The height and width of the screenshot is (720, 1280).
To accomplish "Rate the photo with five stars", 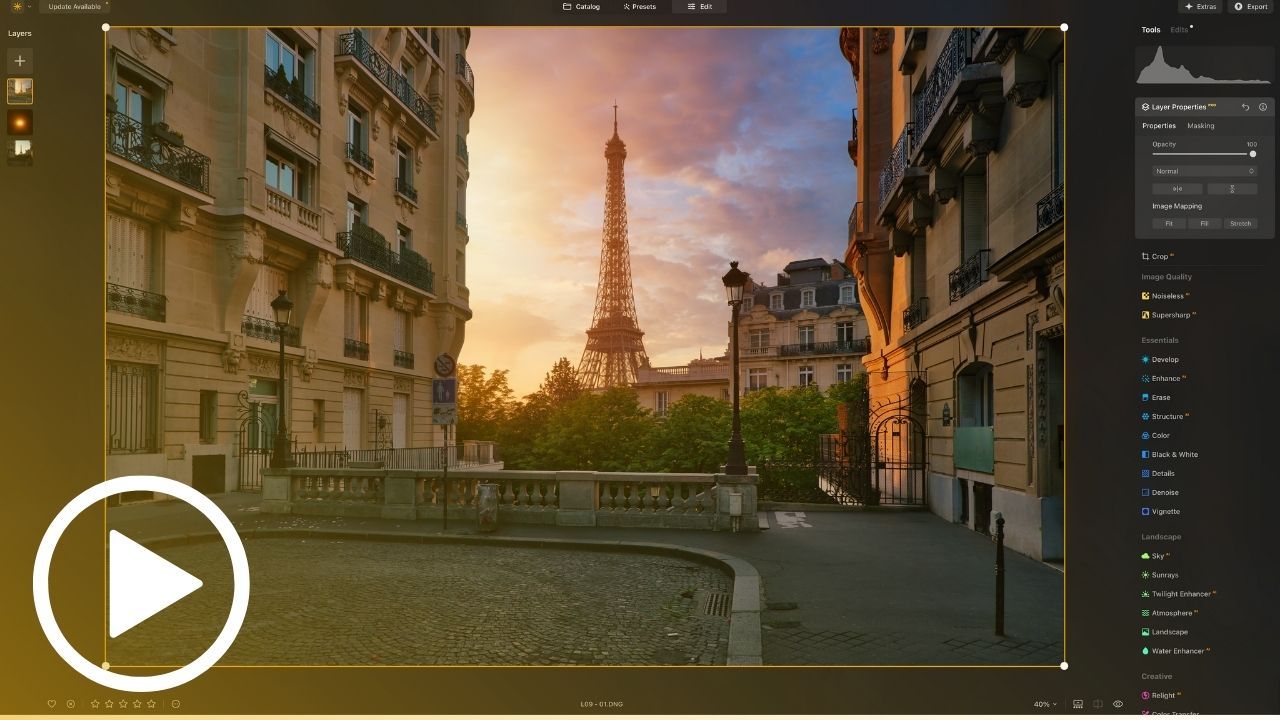I will (x=151, y=704).
